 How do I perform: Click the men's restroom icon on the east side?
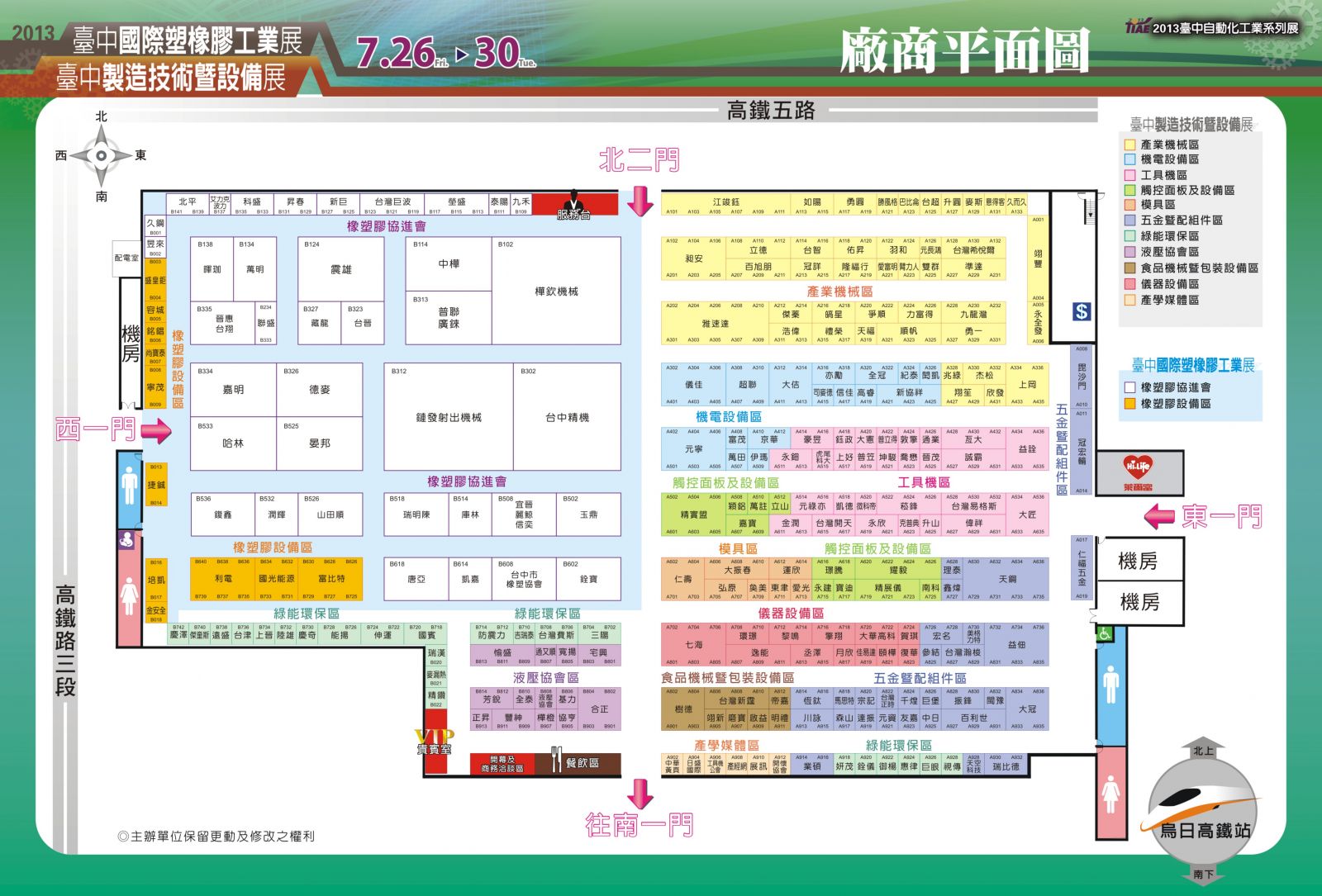tap(1111, 685)
